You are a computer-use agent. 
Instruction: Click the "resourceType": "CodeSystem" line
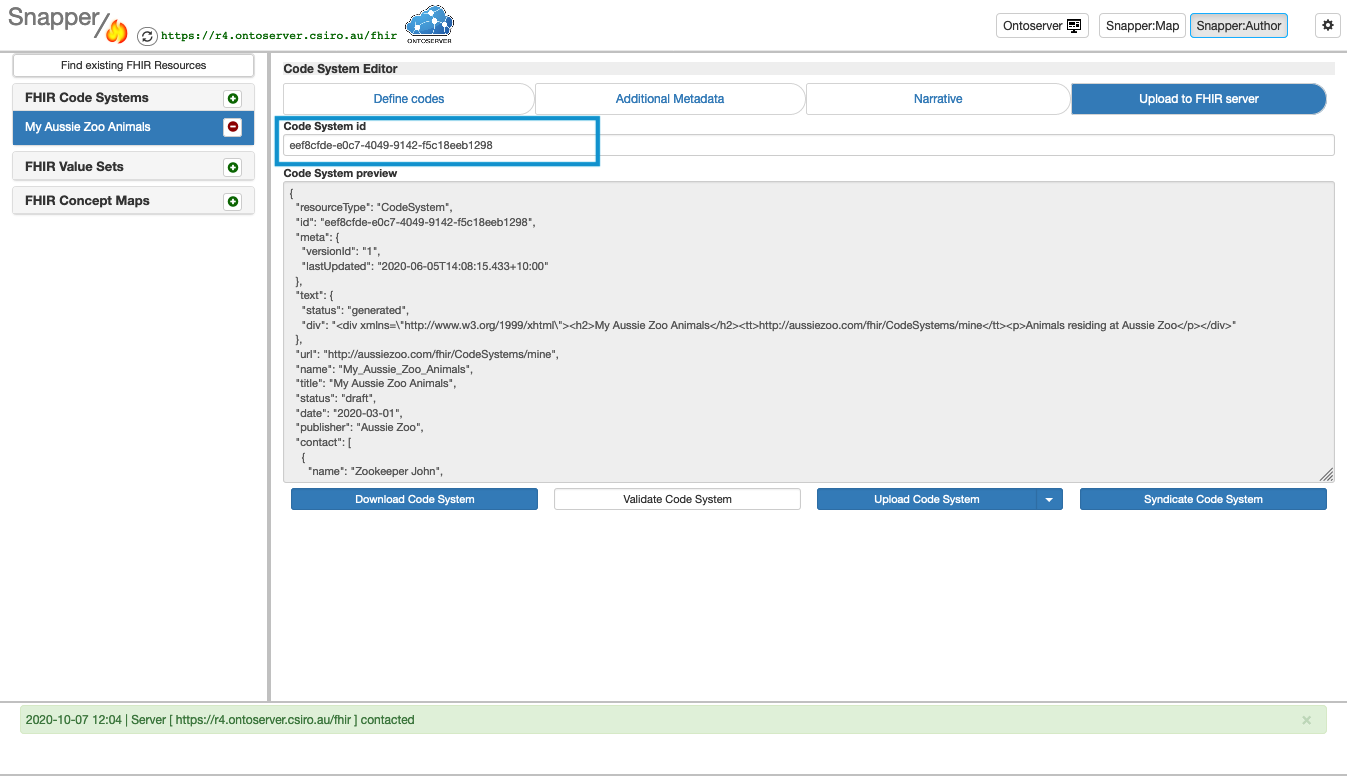tap(374, 208)
